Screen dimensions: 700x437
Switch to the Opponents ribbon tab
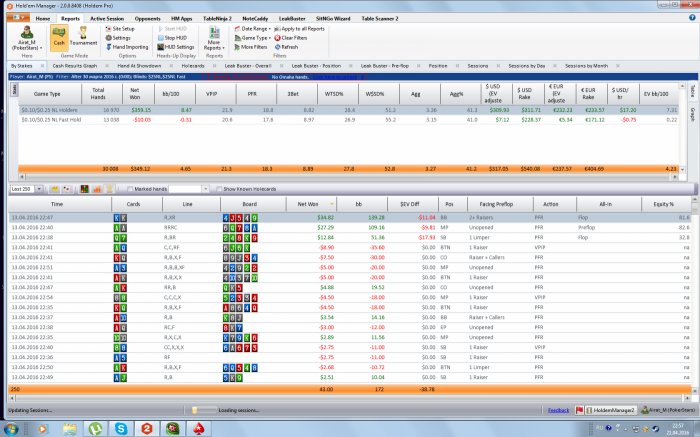(147, 19)
